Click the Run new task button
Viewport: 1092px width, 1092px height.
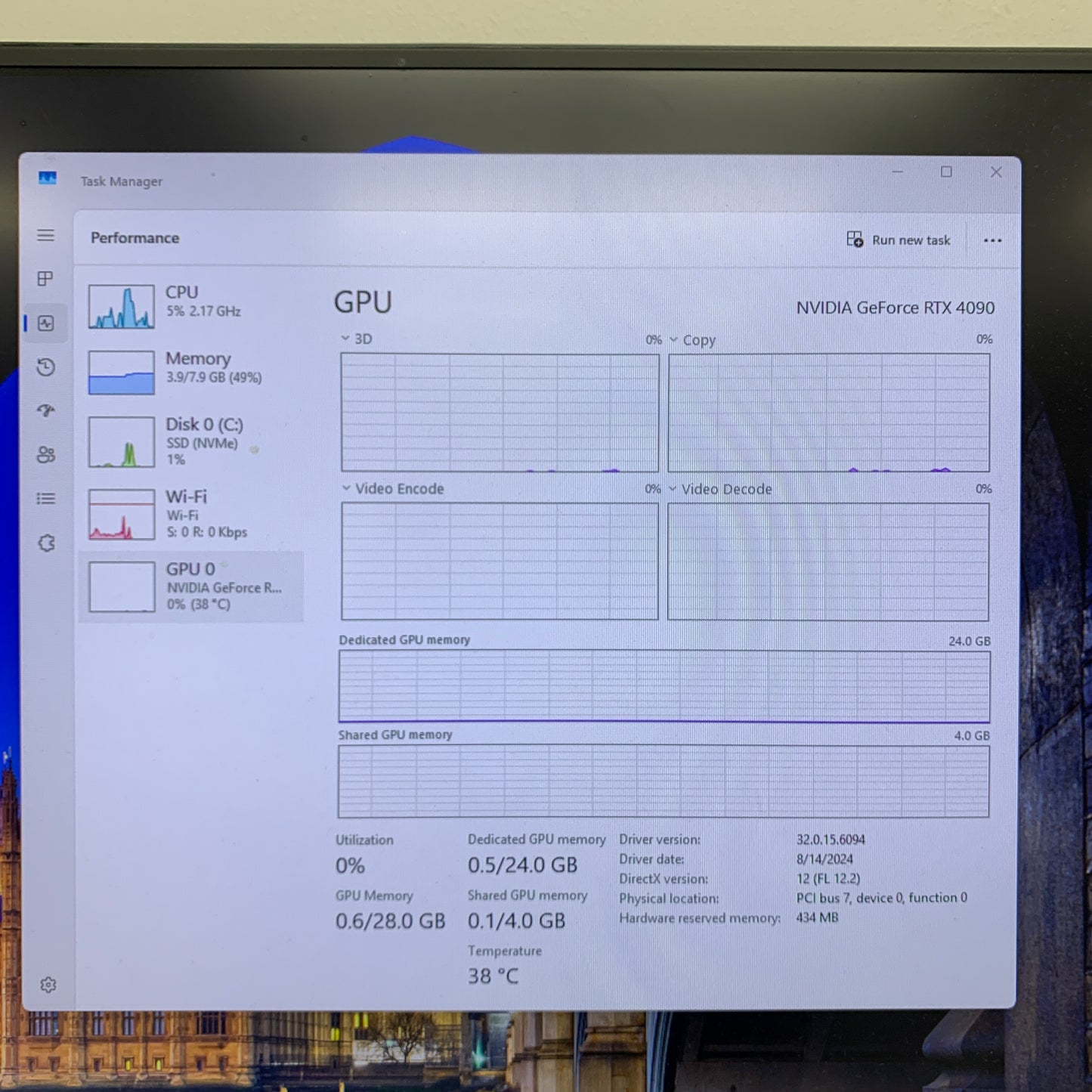click(899, 240)
